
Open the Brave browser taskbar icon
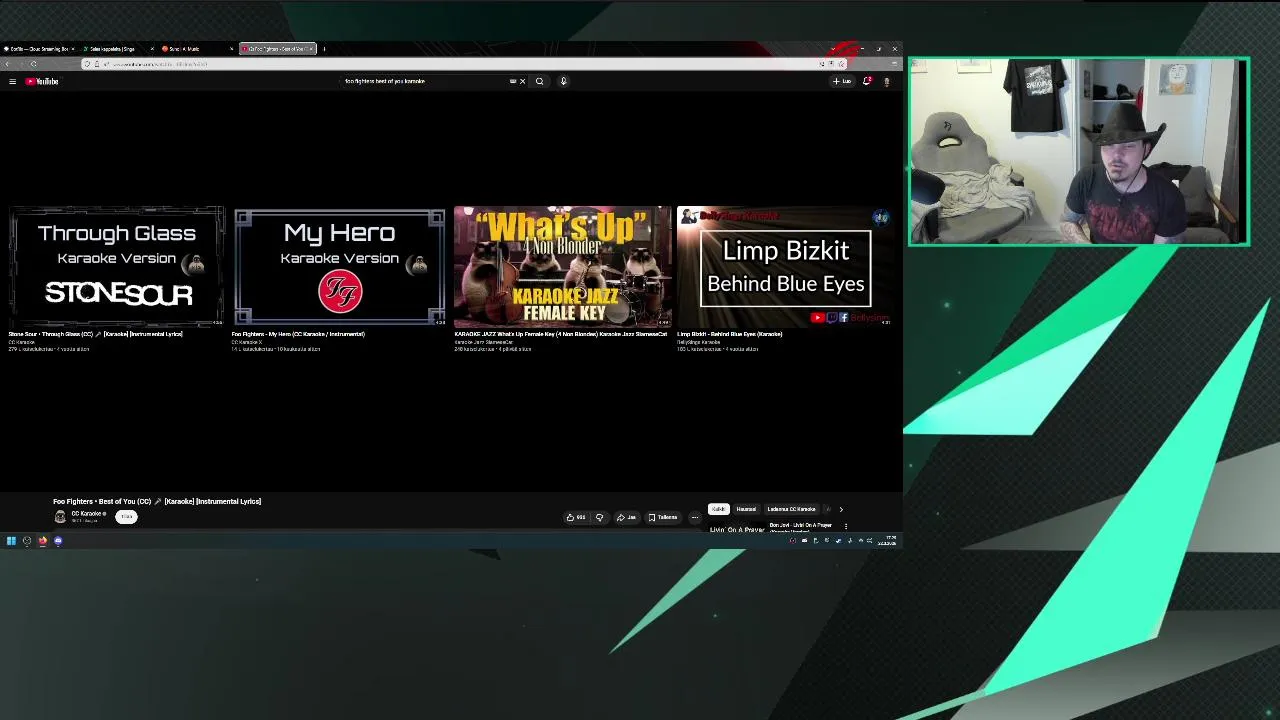point(43,541)
